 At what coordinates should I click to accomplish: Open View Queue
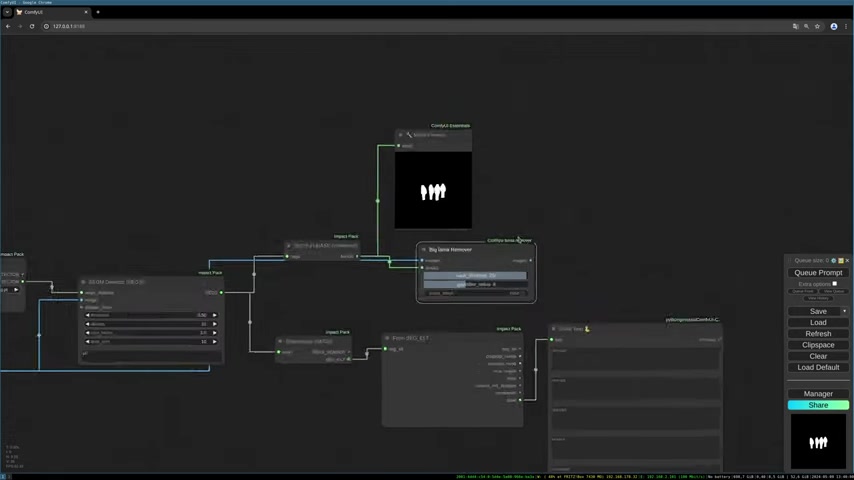(833, 291)
